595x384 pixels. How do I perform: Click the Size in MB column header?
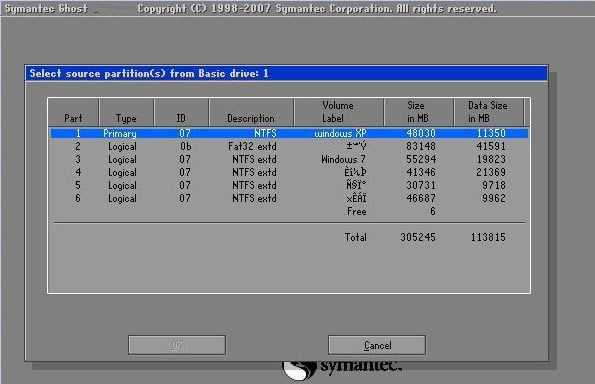(418, 112)
